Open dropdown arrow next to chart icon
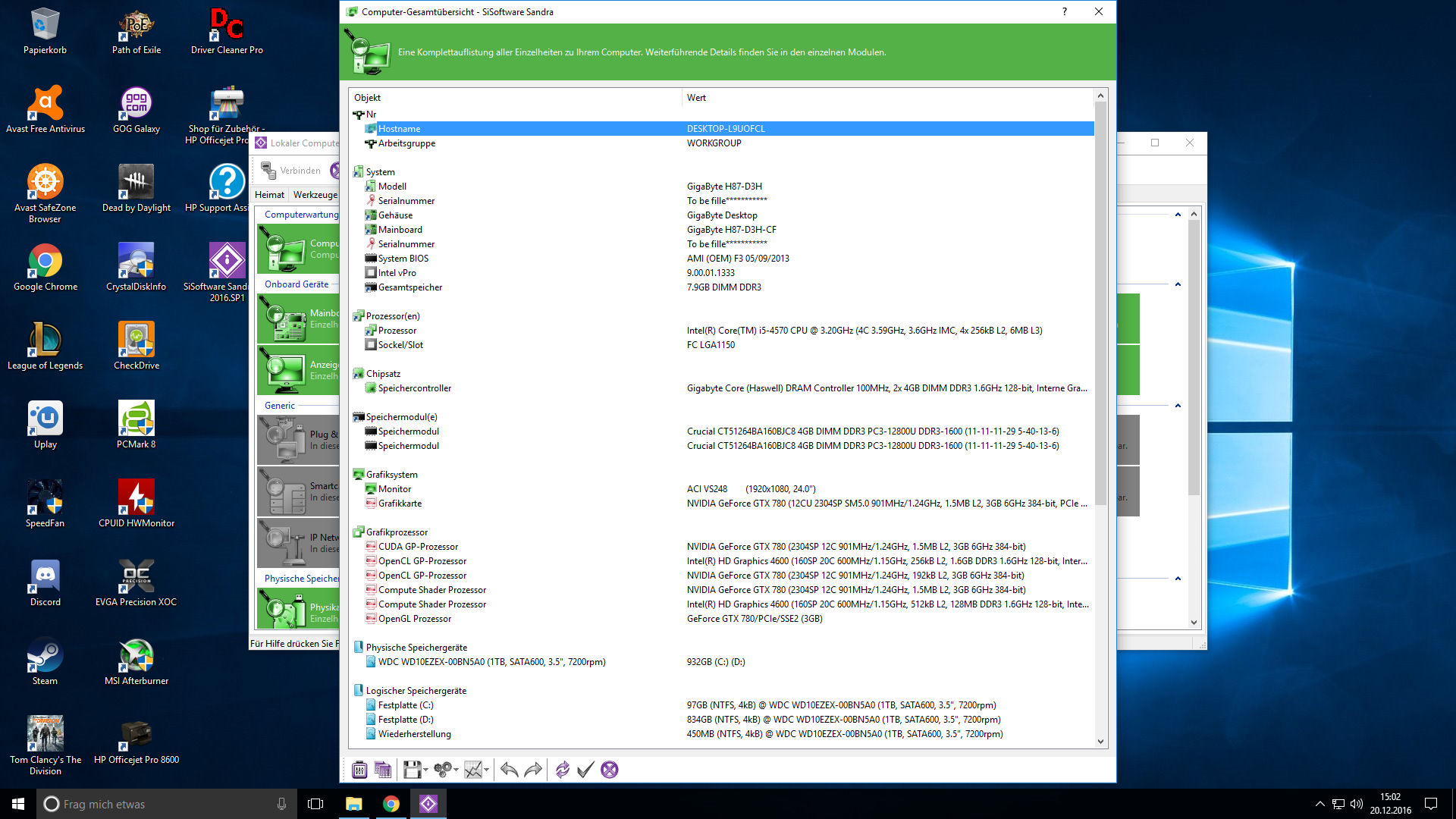 [487, 770]
